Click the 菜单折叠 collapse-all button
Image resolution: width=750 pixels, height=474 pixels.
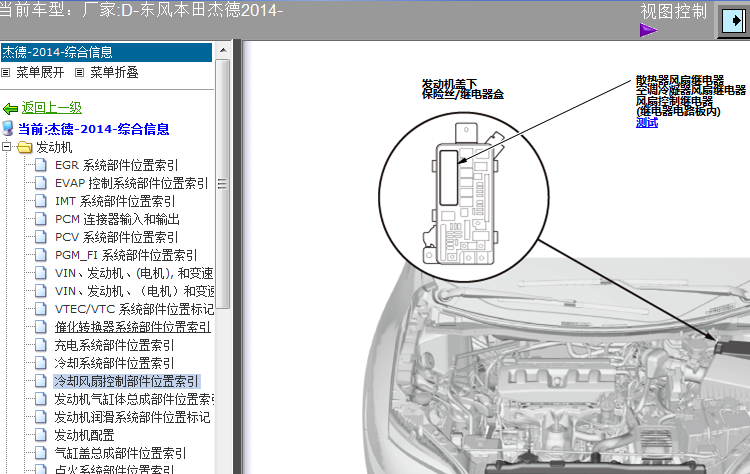pos(114,72)
